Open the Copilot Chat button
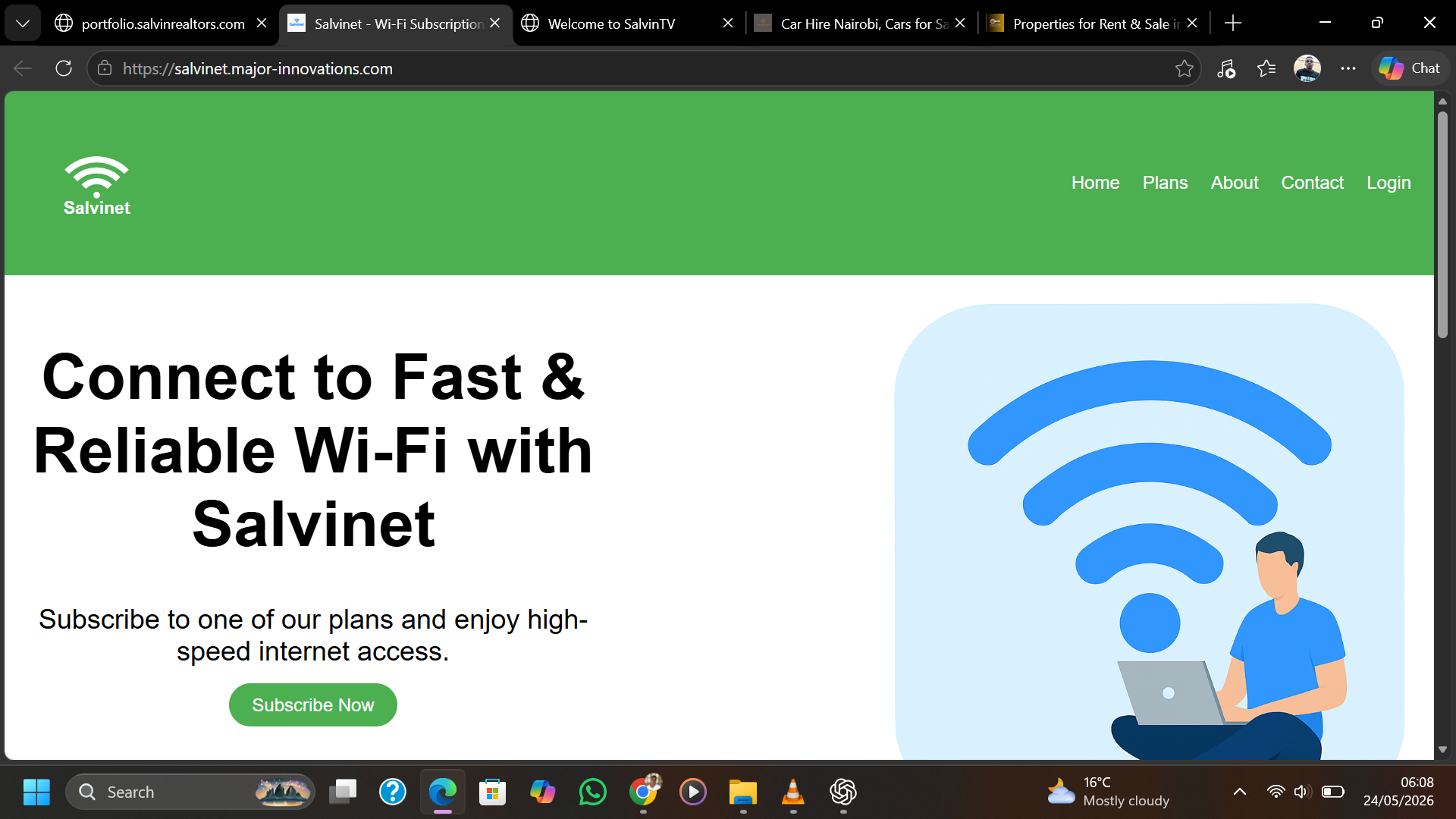The width and height of the screenshot is (1456, 819). coord(1410,68)
